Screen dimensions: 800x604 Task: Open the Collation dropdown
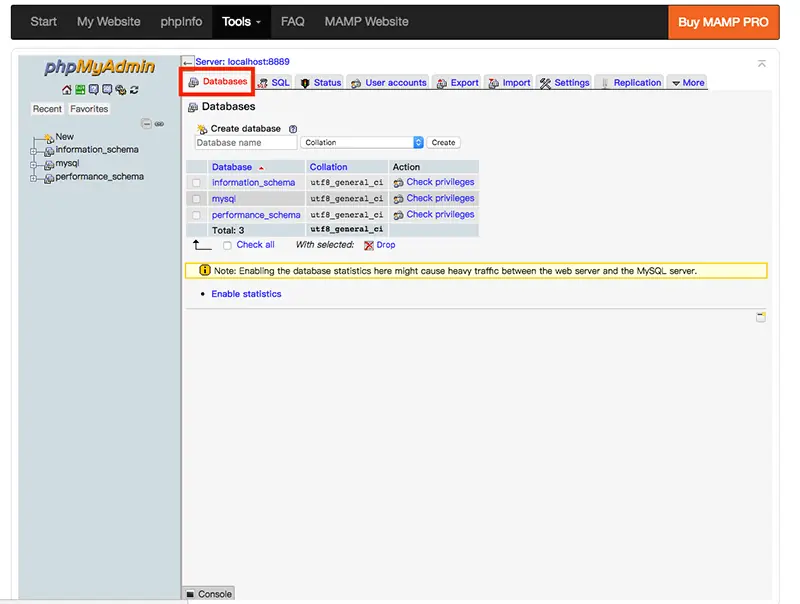tap(362, 142)
